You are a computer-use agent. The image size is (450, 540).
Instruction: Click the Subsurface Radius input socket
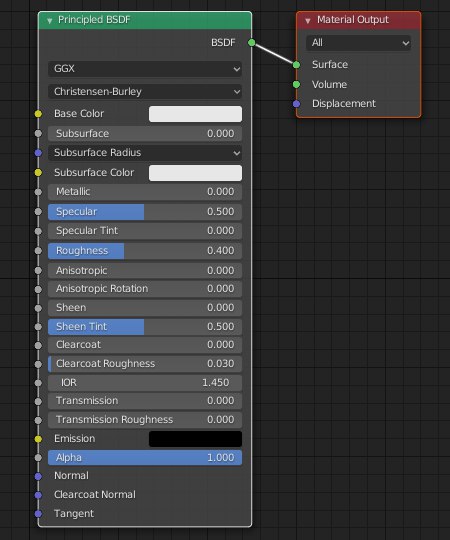pyautogui.click(x=38, y=153)
